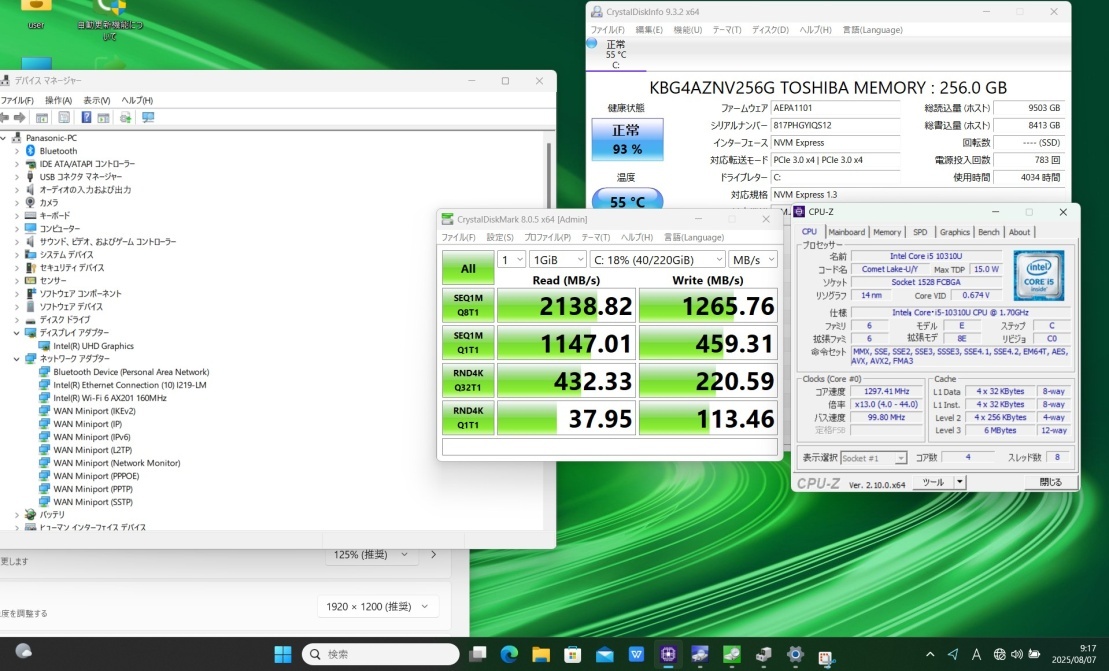Click the taskbar search box

coord(380,654)
